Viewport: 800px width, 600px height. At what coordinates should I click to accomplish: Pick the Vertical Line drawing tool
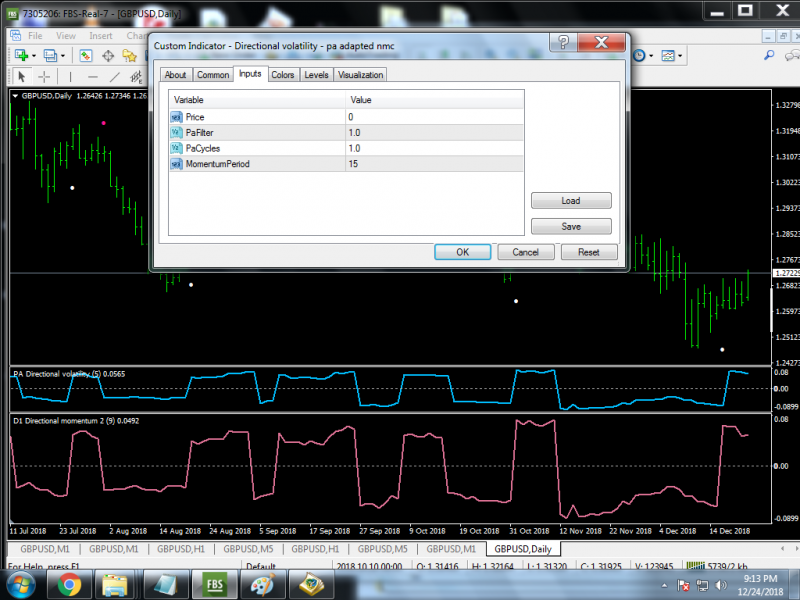[x=70, y=77]
